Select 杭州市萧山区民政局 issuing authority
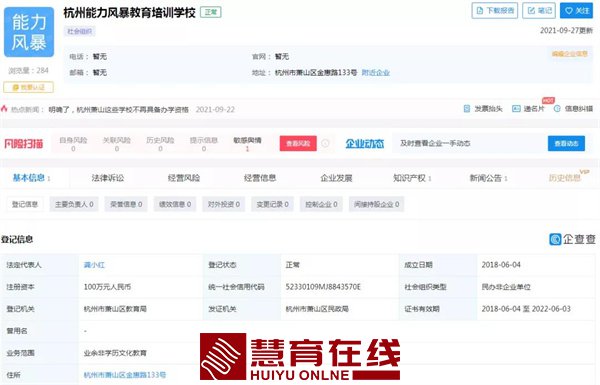 (x=317, y=309)
